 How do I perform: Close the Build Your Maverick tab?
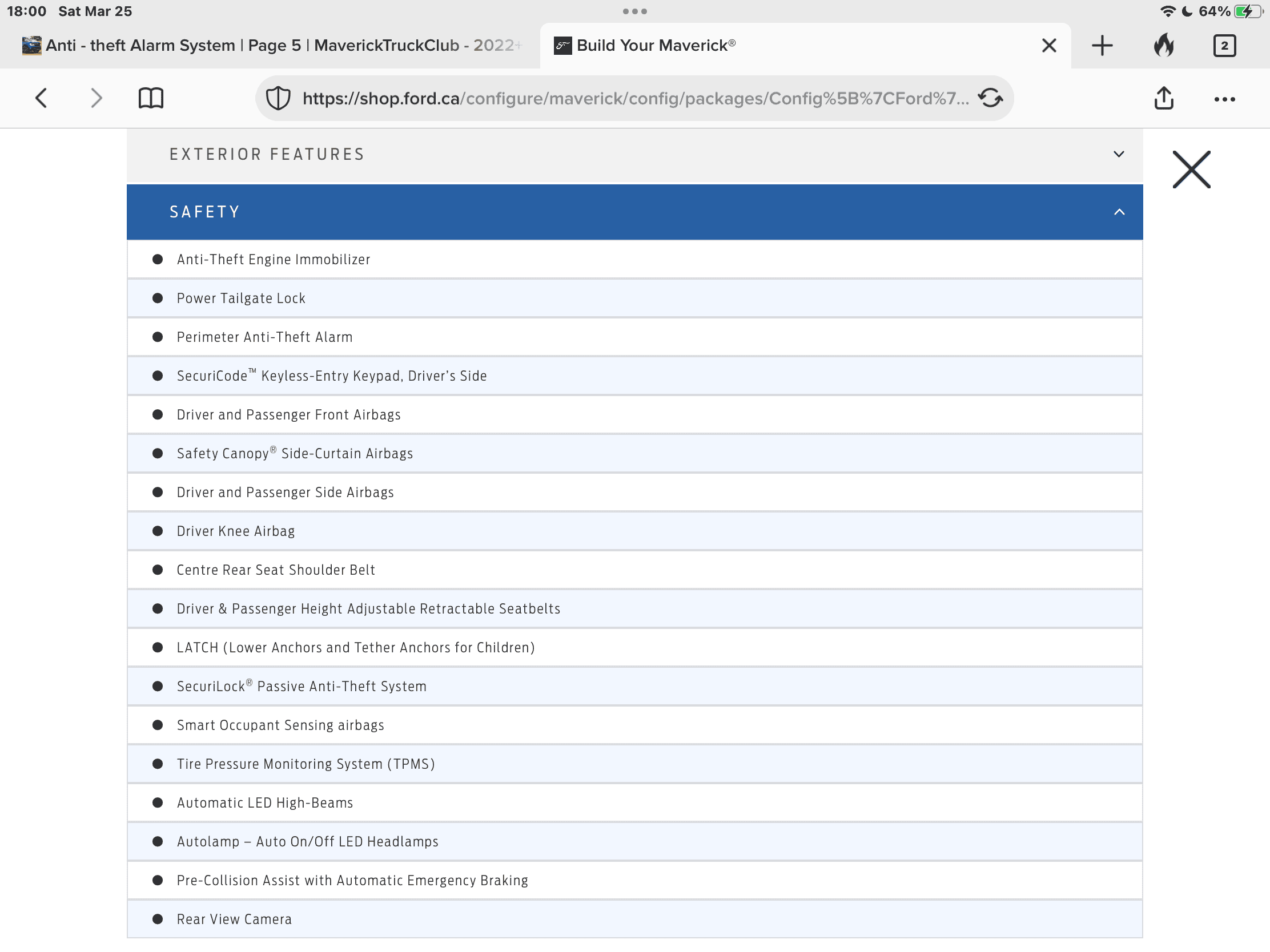(x=1049, y=45)
